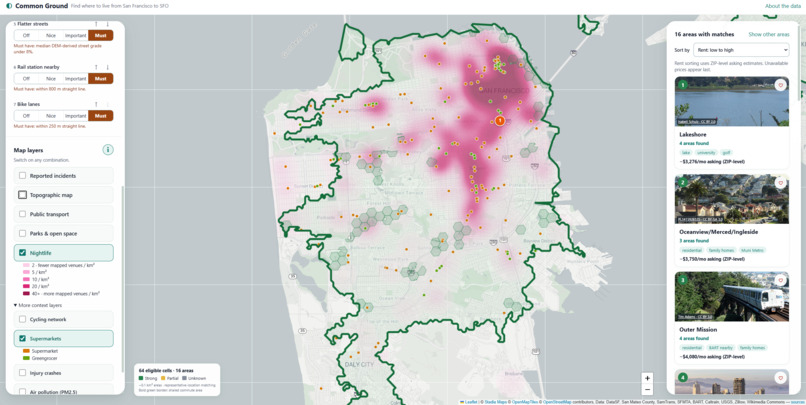
Task: Open the Sort by dropdown
Action: pyautogui.click(x=741, y=50)
